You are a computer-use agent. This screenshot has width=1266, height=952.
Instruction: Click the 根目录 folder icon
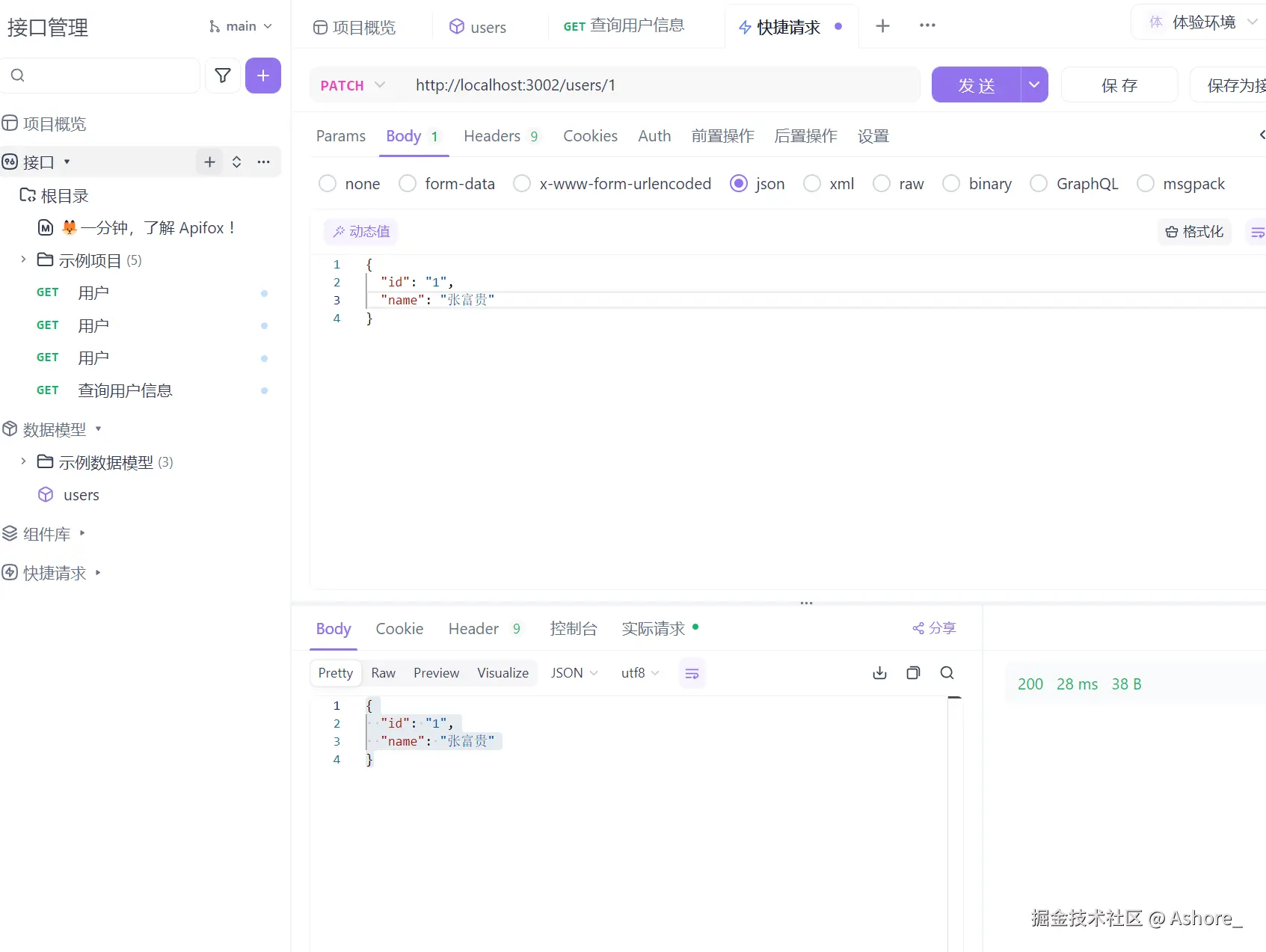coord(28,195)
